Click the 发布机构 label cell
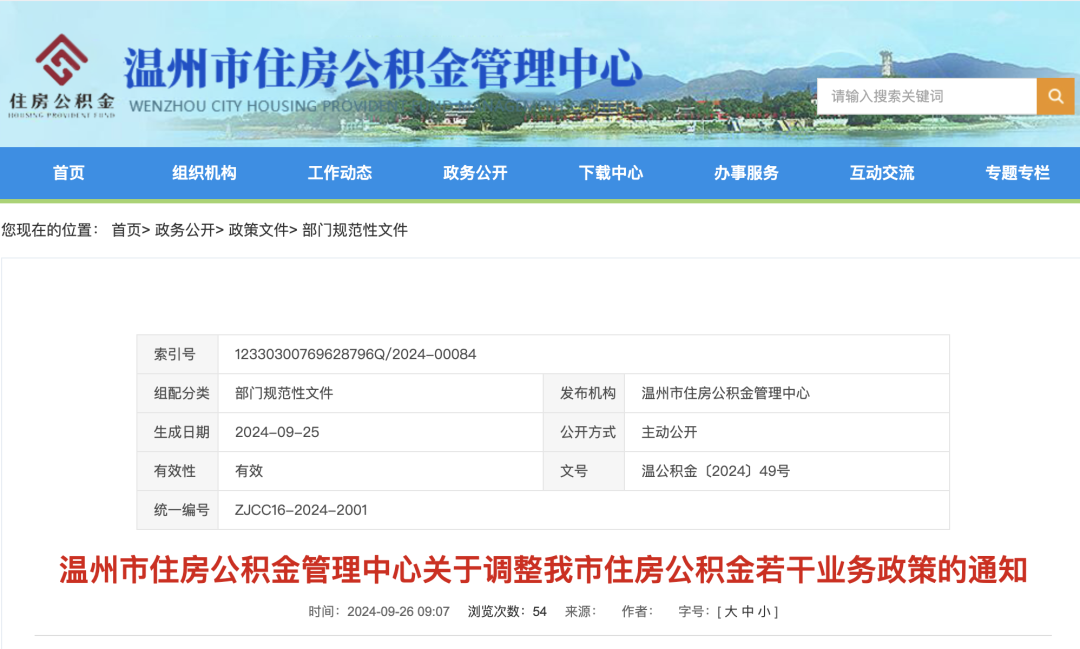The width and height of the screenshot is (1080, 649). pyautogui.click(x=584, y=393)
